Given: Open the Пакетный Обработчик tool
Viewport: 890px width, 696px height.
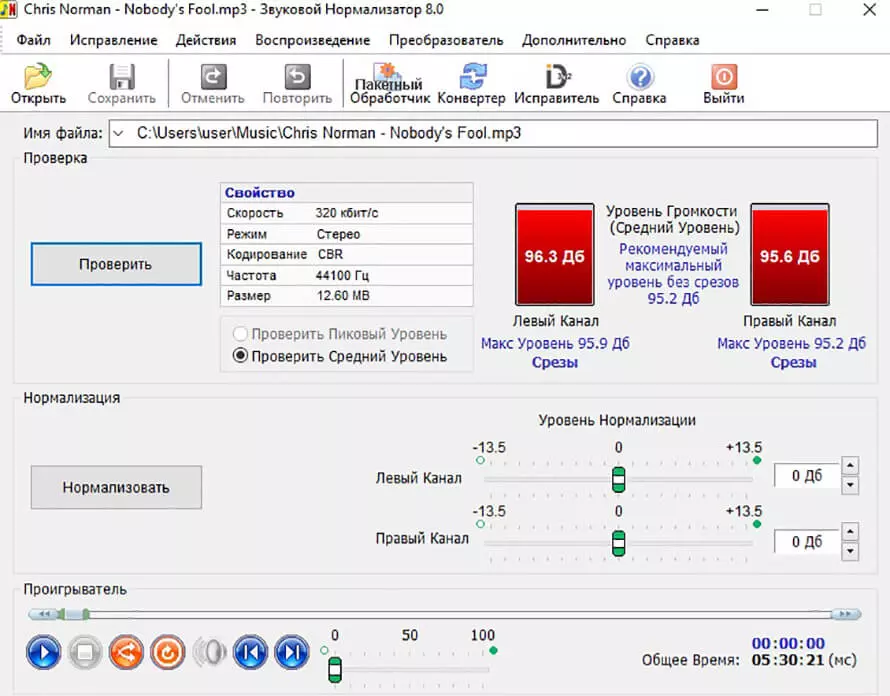Looking at the screenshot, I should click(390, 83).
